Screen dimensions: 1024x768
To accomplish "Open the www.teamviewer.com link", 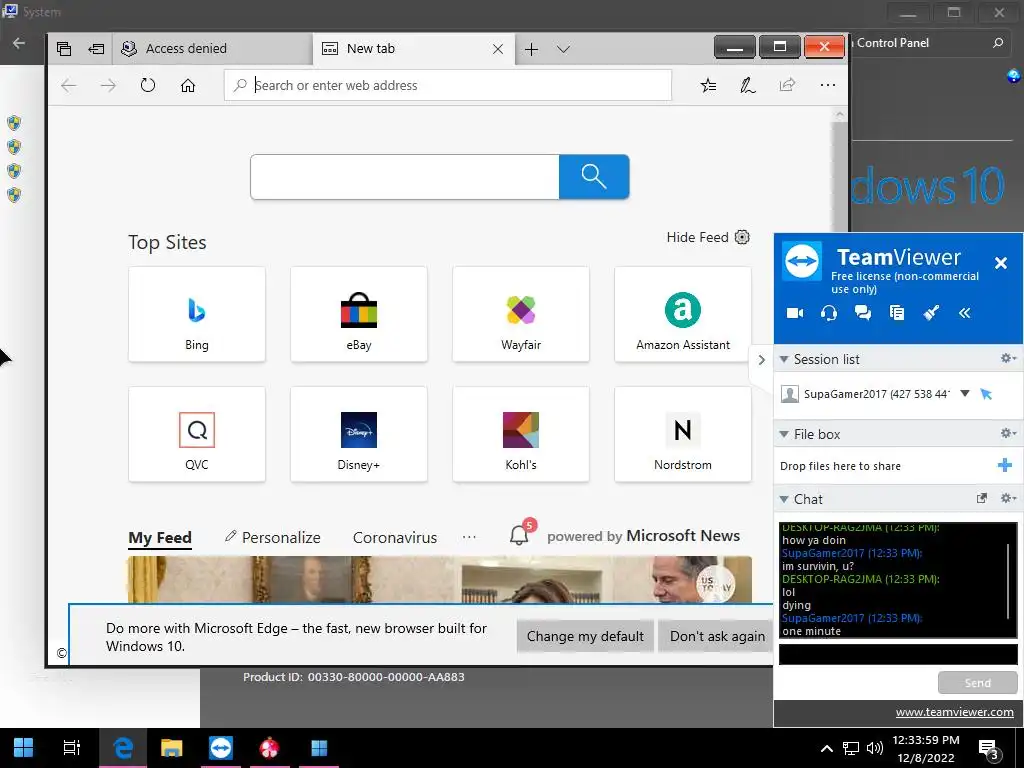I will (954, 712).
